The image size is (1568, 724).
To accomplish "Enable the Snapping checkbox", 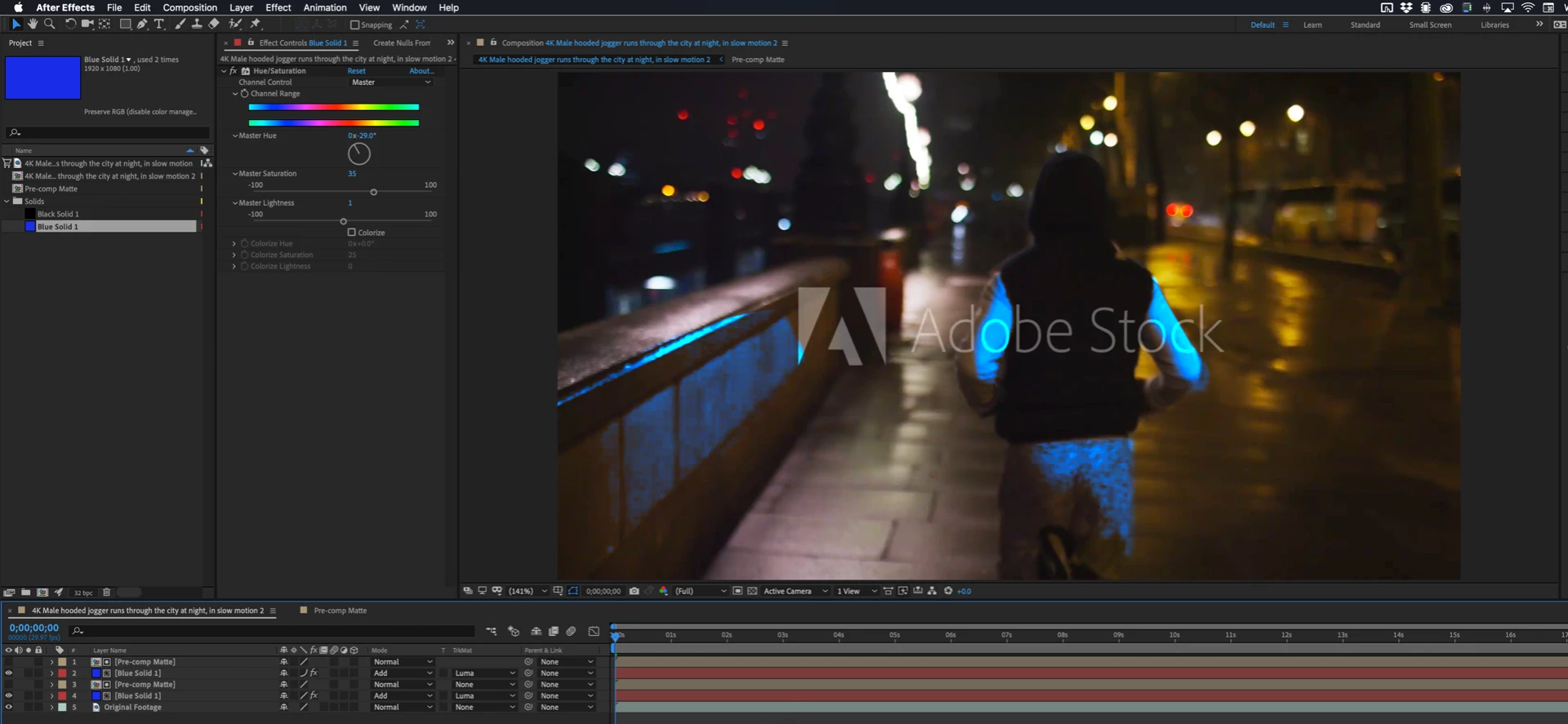I will click(x=354, y=24).
